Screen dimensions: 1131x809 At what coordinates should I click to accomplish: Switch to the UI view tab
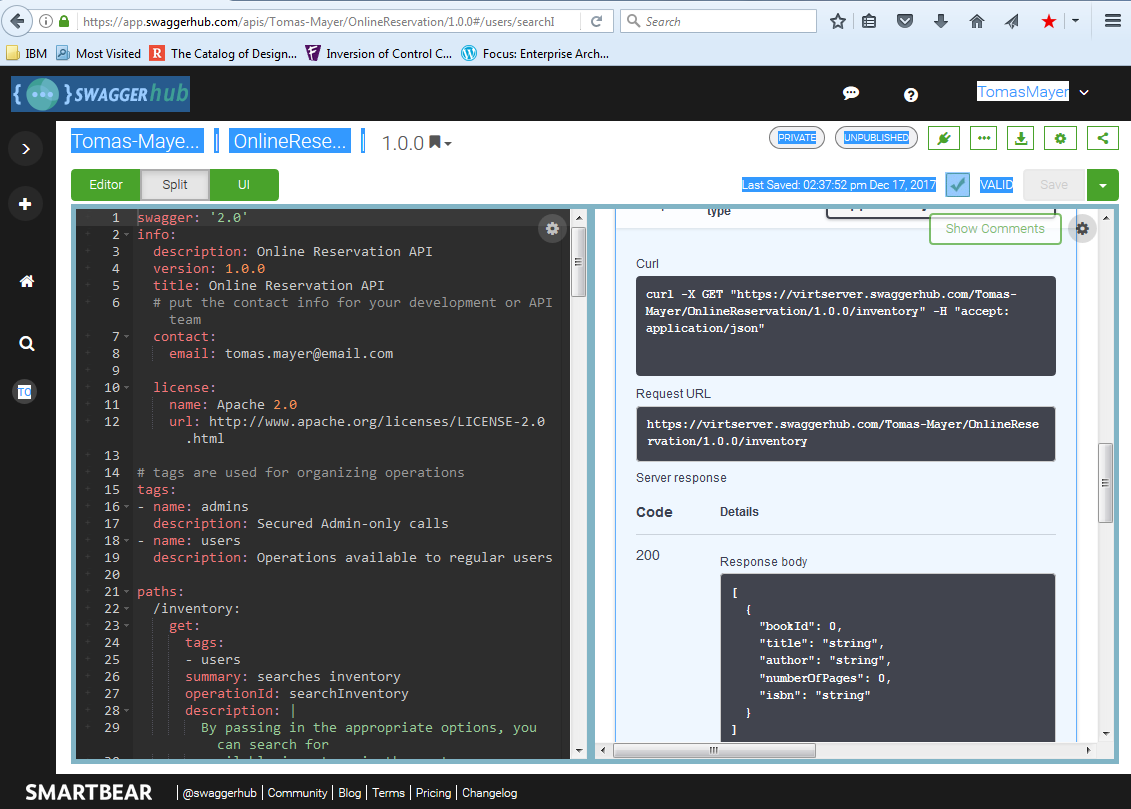pos(244,185)
